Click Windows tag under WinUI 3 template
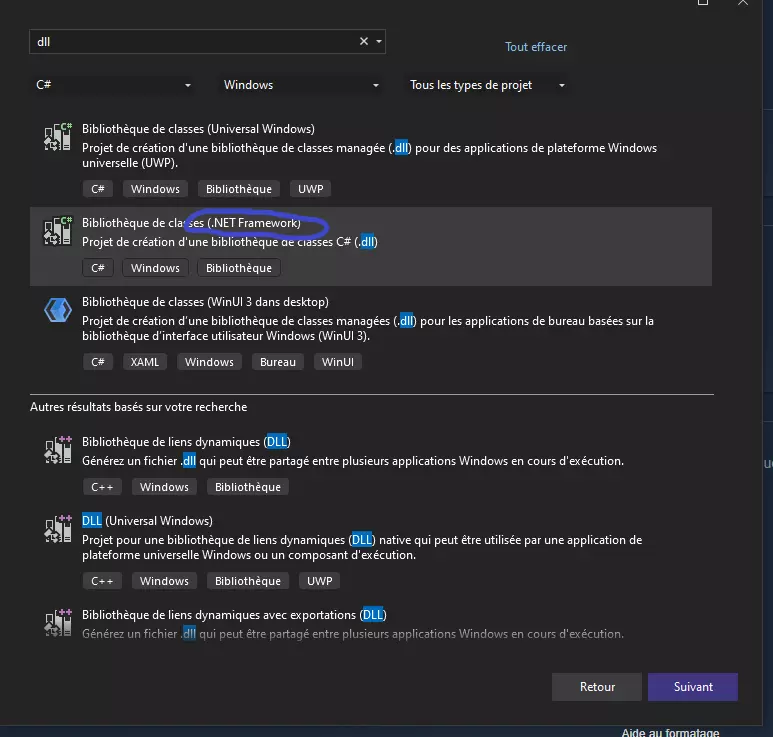The image size is (773, 737). click(209, 362)
